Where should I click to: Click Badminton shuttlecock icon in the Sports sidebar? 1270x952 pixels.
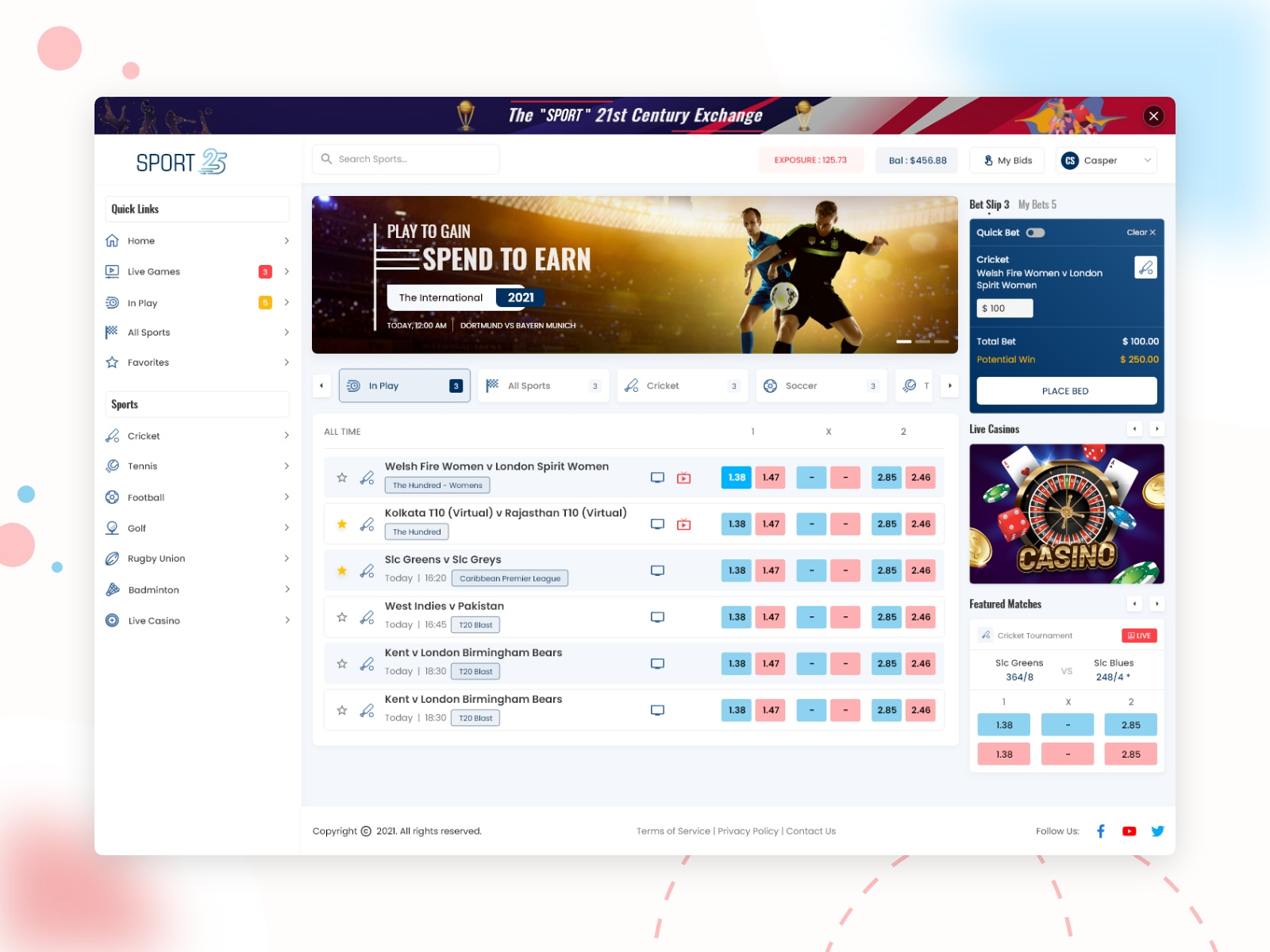[x=113, y=589]
